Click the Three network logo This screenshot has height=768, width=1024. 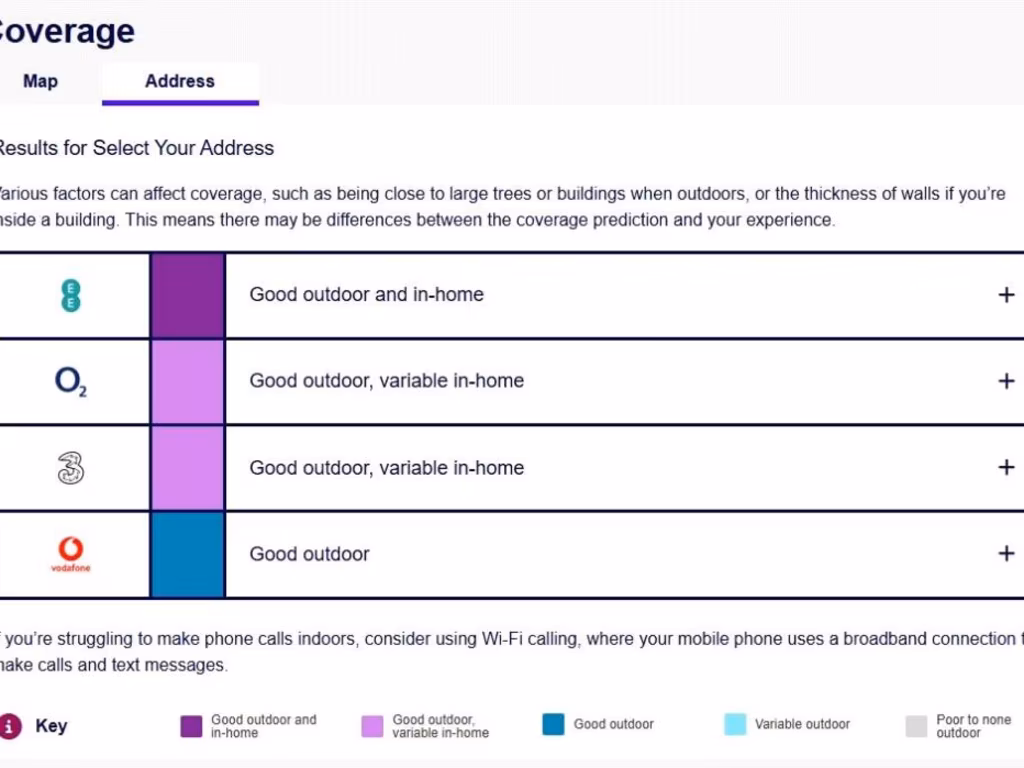pyautogui.click(x=70, y=467)
